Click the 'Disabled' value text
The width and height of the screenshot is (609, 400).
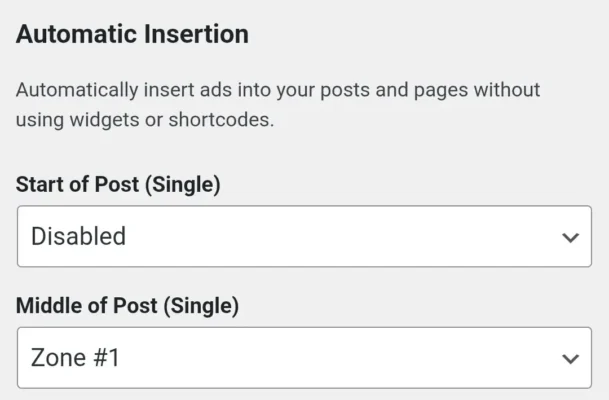click(x=78, y=237)
